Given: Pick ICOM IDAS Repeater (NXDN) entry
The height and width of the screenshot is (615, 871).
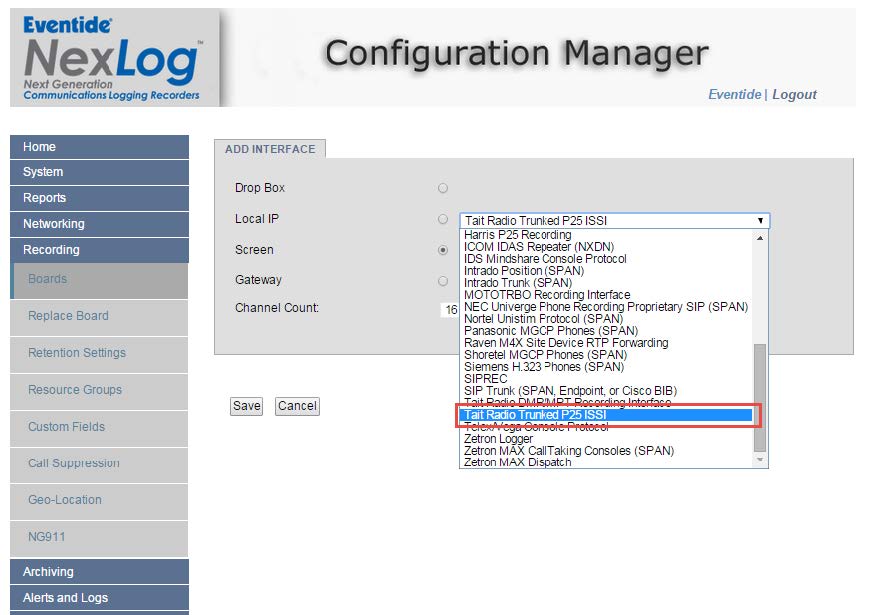Looking at the screenshot, I should 538,247.
